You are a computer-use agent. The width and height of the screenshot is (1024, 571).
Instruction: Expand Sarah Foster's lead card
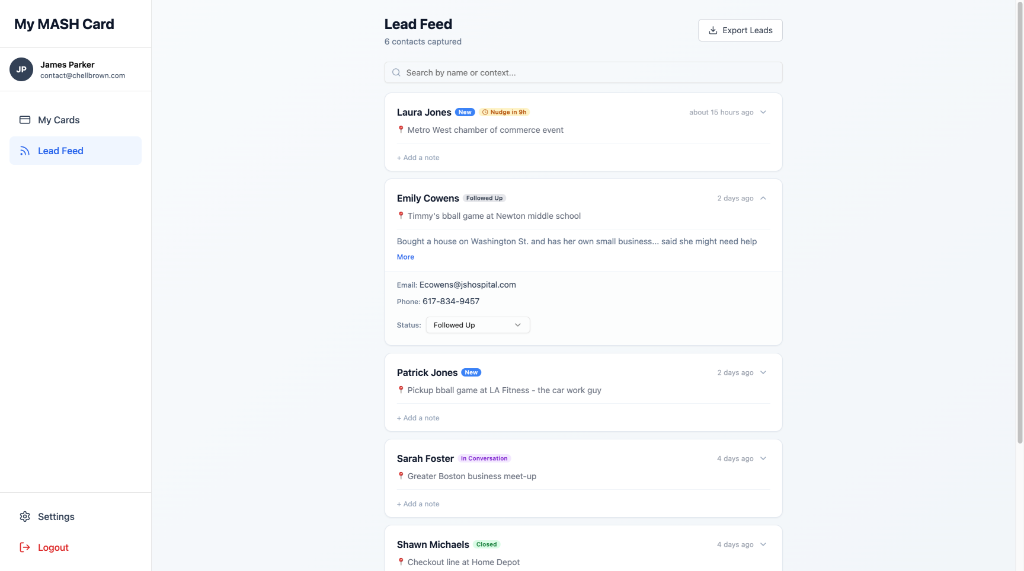click(x=763, y=459)
